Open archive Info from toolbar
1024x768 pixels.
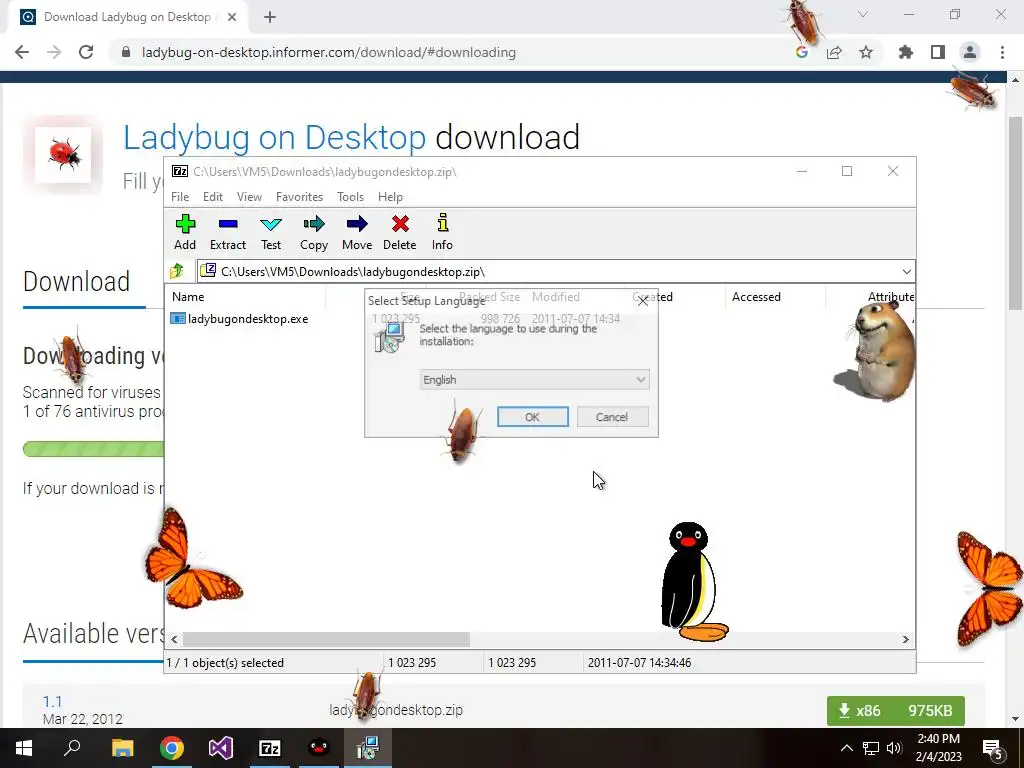click(x=442, y=232)
